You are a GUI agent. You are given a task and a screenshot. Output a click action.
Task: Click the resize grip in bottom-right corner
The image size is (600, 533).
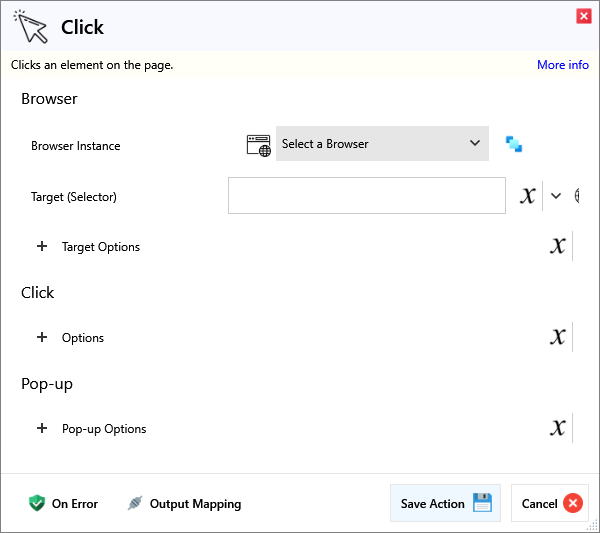pos(592,525)
